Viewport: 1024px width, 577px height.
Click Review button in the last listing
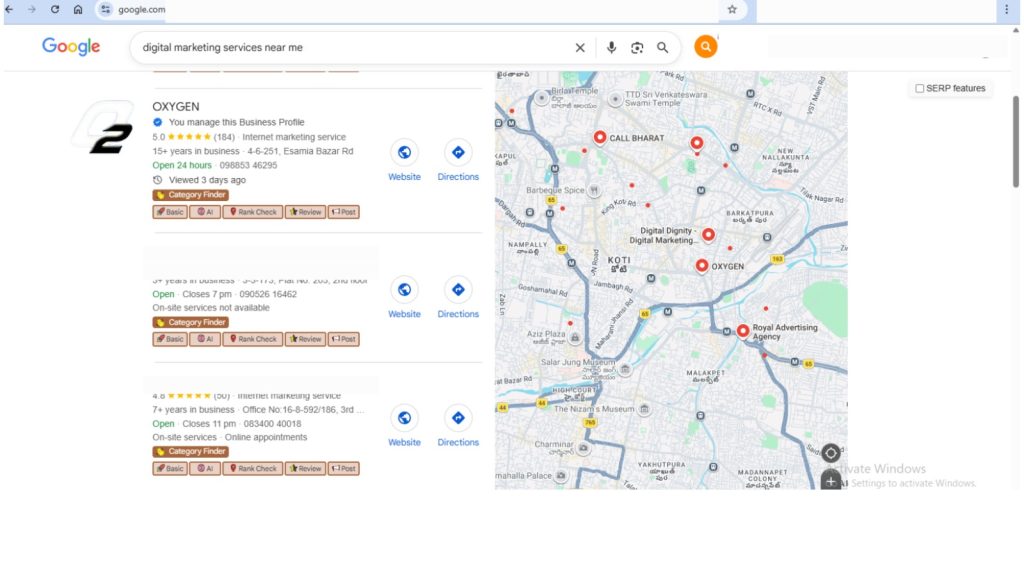tap(304, 468)
